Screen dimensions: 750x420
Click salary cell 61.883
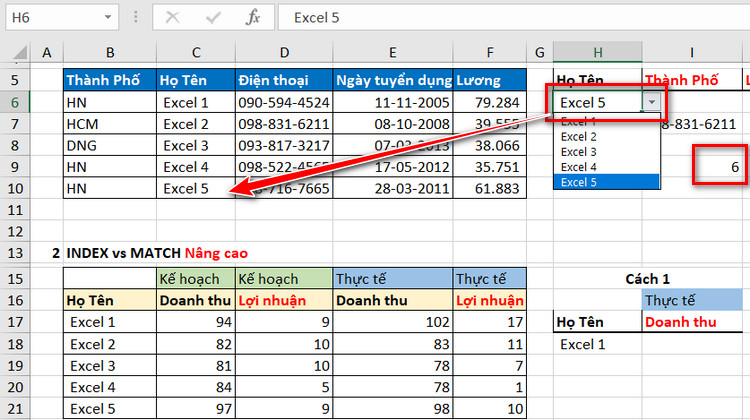click(x=490, y=188)
